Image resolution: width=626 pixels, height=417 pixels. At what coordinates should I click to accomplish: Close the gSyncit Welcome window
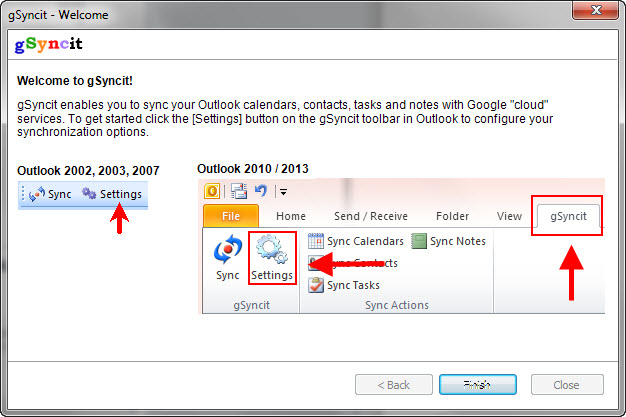[x=596, y=10]
